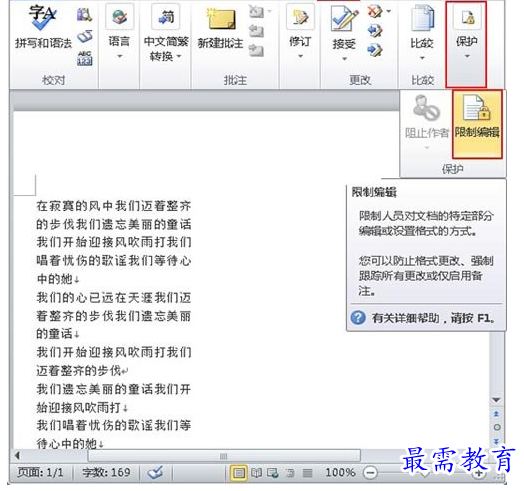Open the Thesaurus icon in Proofing group

85,37
